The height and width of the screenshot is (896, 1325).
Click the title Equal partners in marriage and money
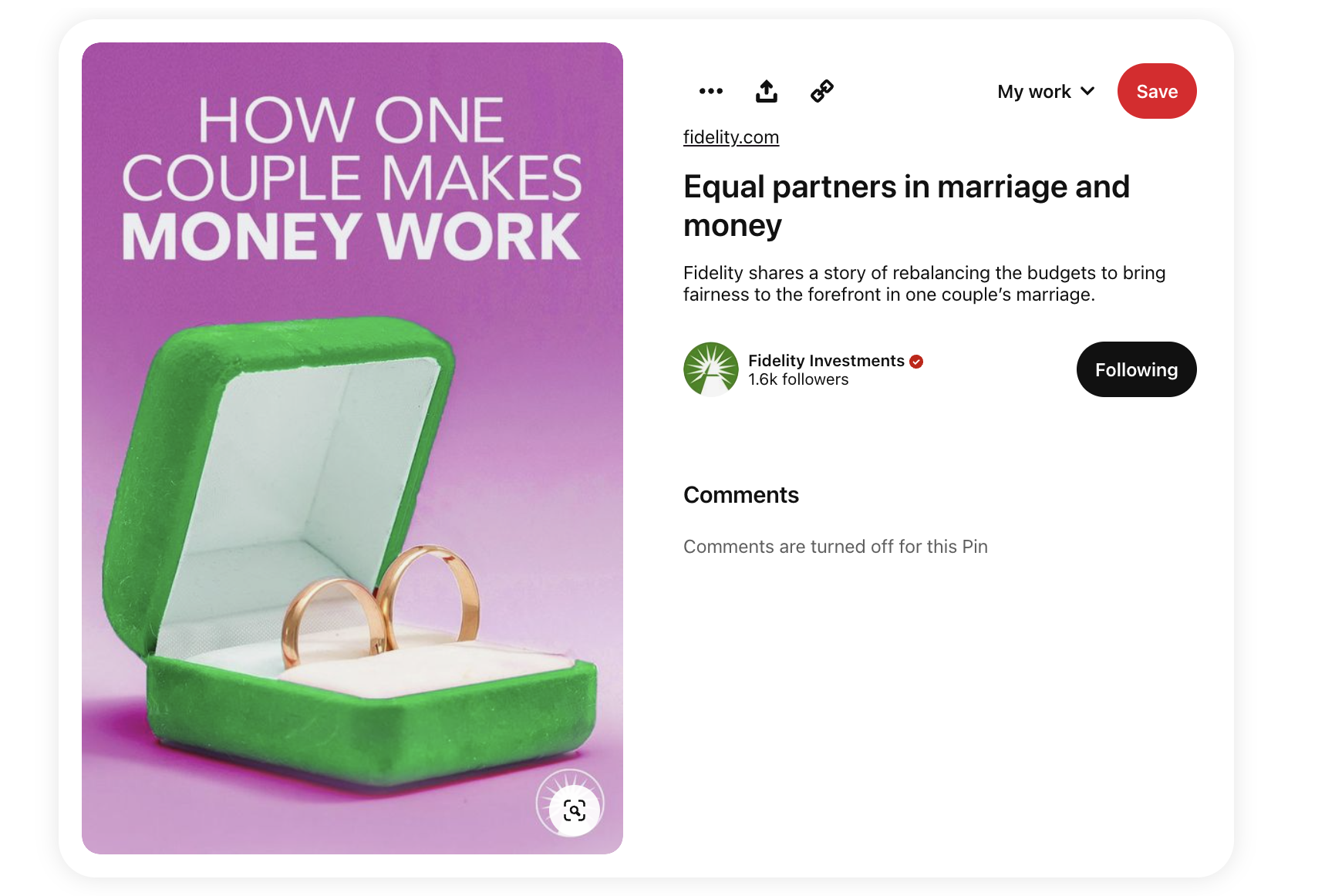(x=906, y=206)
